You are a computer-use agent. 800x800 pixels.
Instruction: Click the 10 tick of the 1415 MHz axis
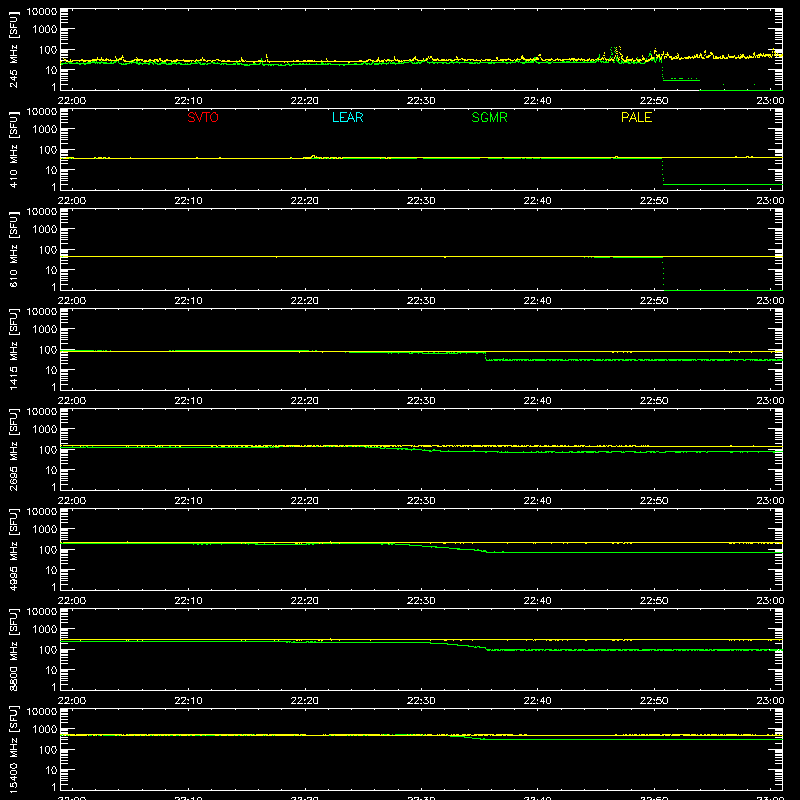51,370
